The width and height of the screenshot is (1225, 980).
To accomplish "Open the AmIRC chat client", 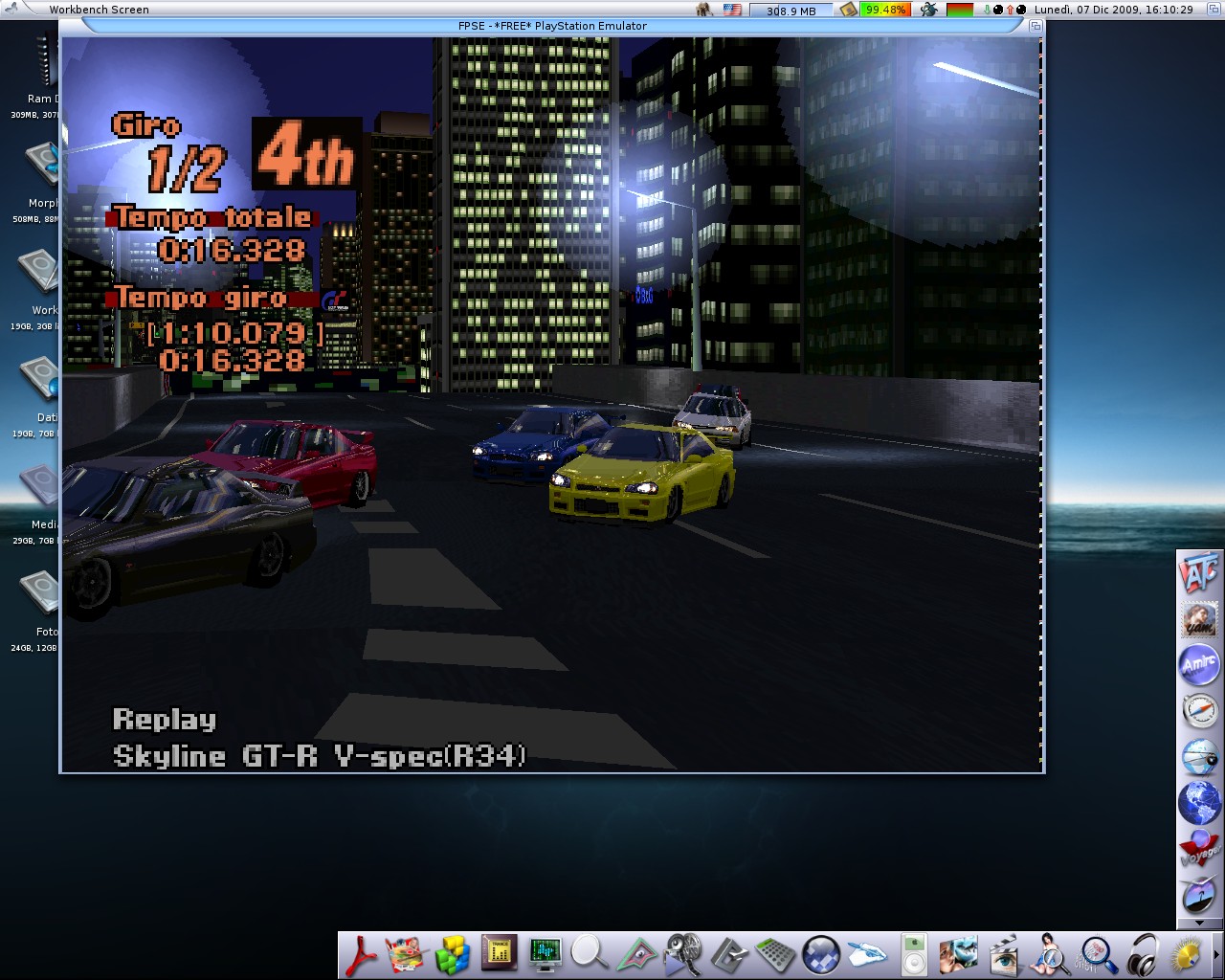I will coord(1199,664).
